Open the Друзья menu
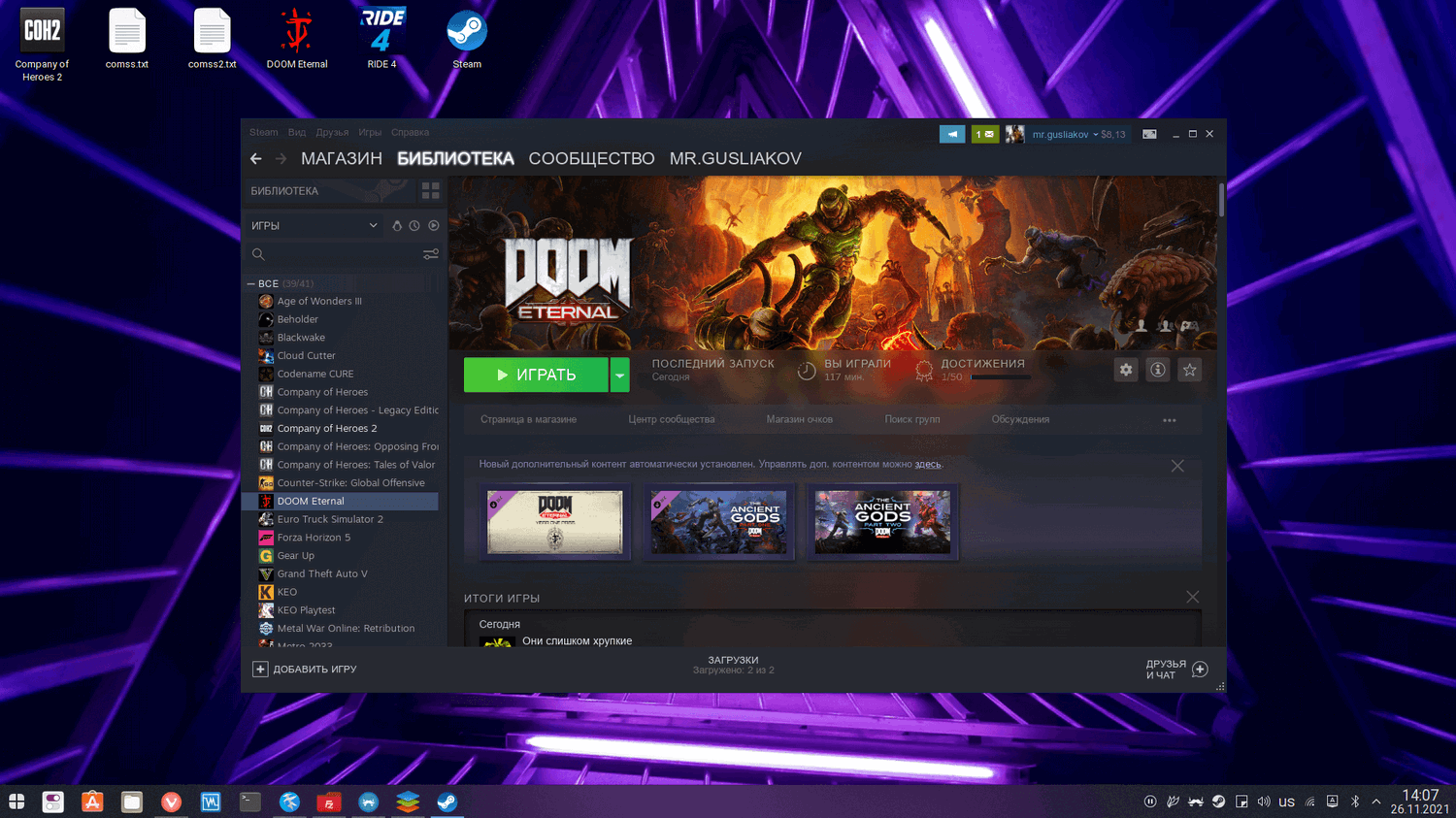 point(332,133)
